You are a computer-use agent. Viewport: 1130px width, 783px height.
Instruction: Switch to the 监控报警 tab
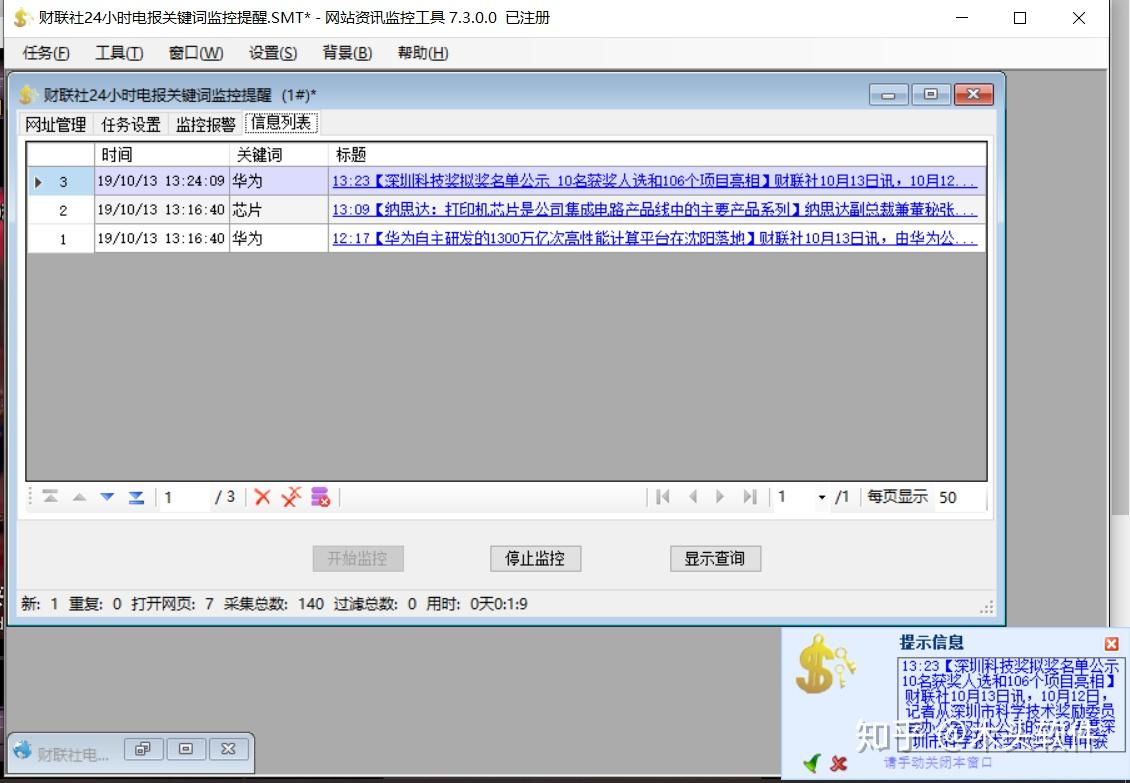(205, 124)
